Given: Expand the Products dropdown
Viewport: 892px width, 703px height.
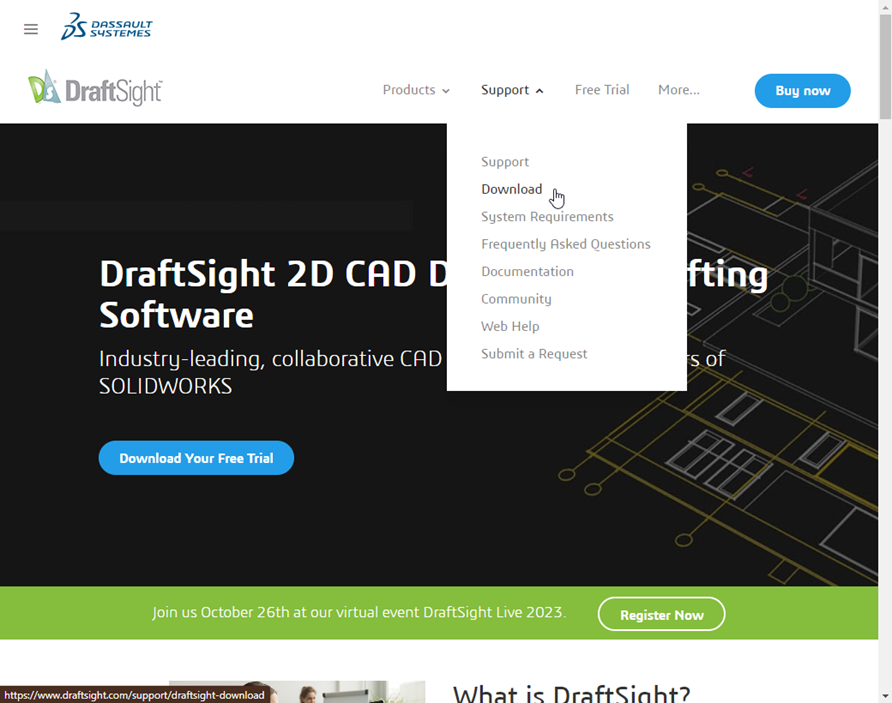Looking at the screenshot, I should 416,90.
